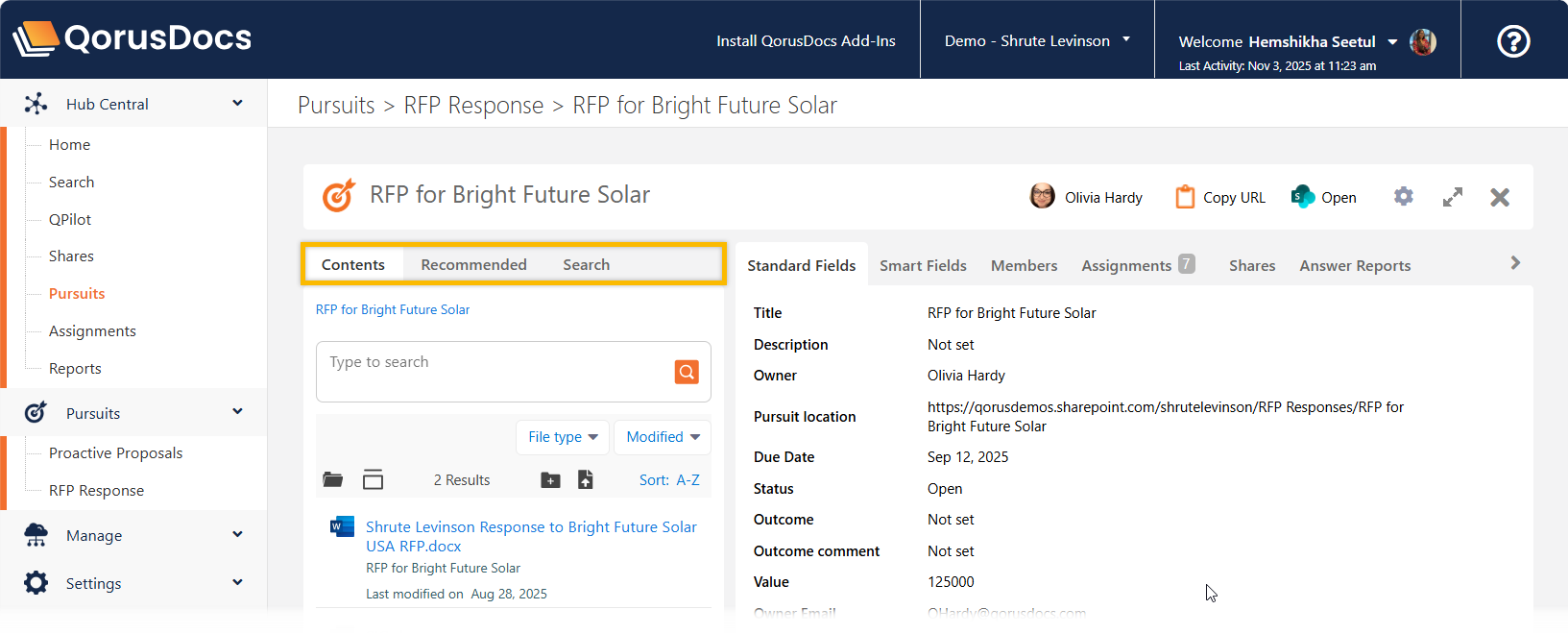The width and height of the screenshot is (1568, 634).
Task: Click the Copy URL button
Action: click(x=1220, y=197)
